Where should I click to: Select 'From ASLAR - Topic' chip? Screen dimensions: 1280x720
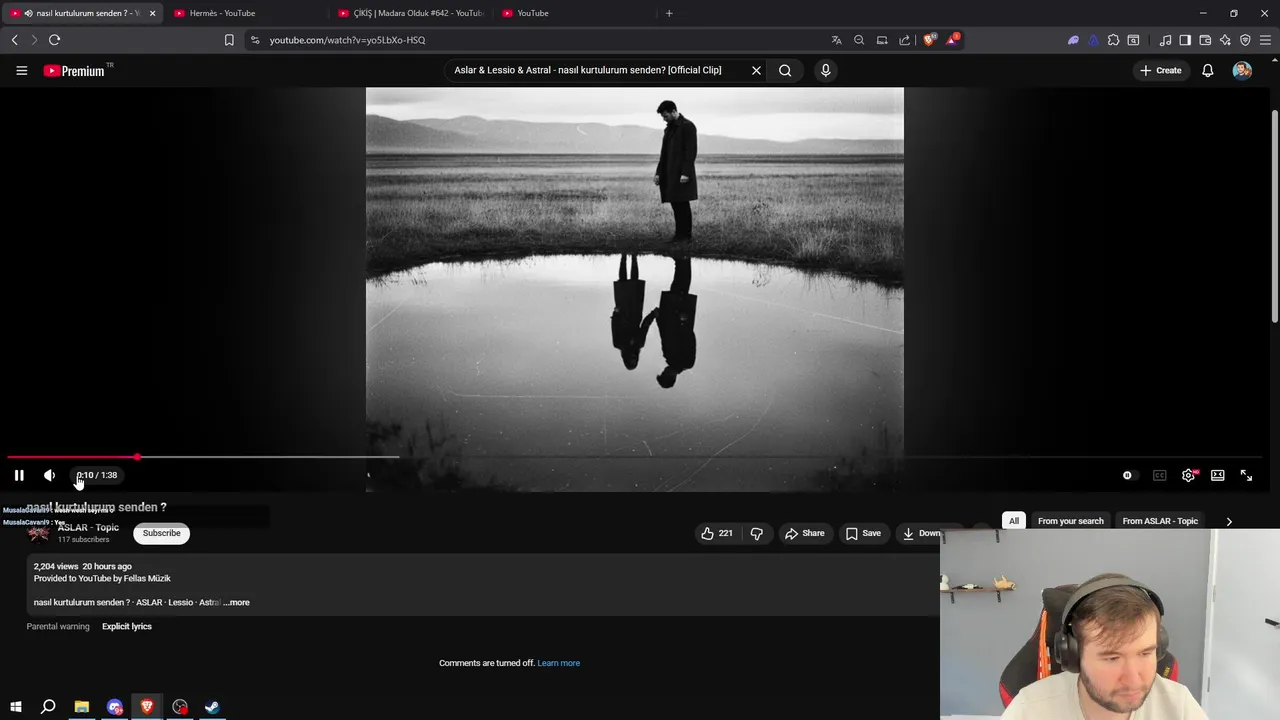pos(1160,521)
